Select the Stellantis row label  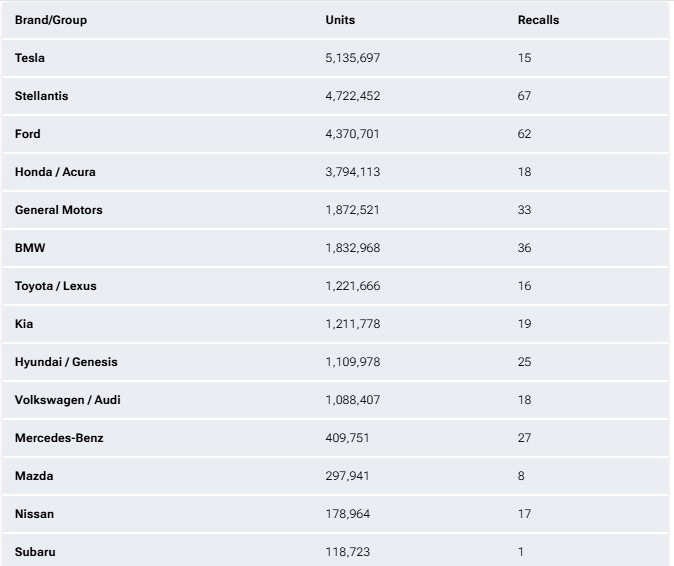click(x=42, y=96)
